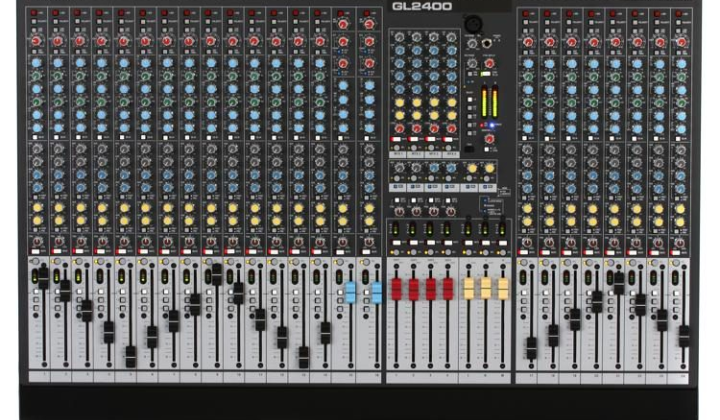Click the first matrix red level knob

click(x=399, y=129)
